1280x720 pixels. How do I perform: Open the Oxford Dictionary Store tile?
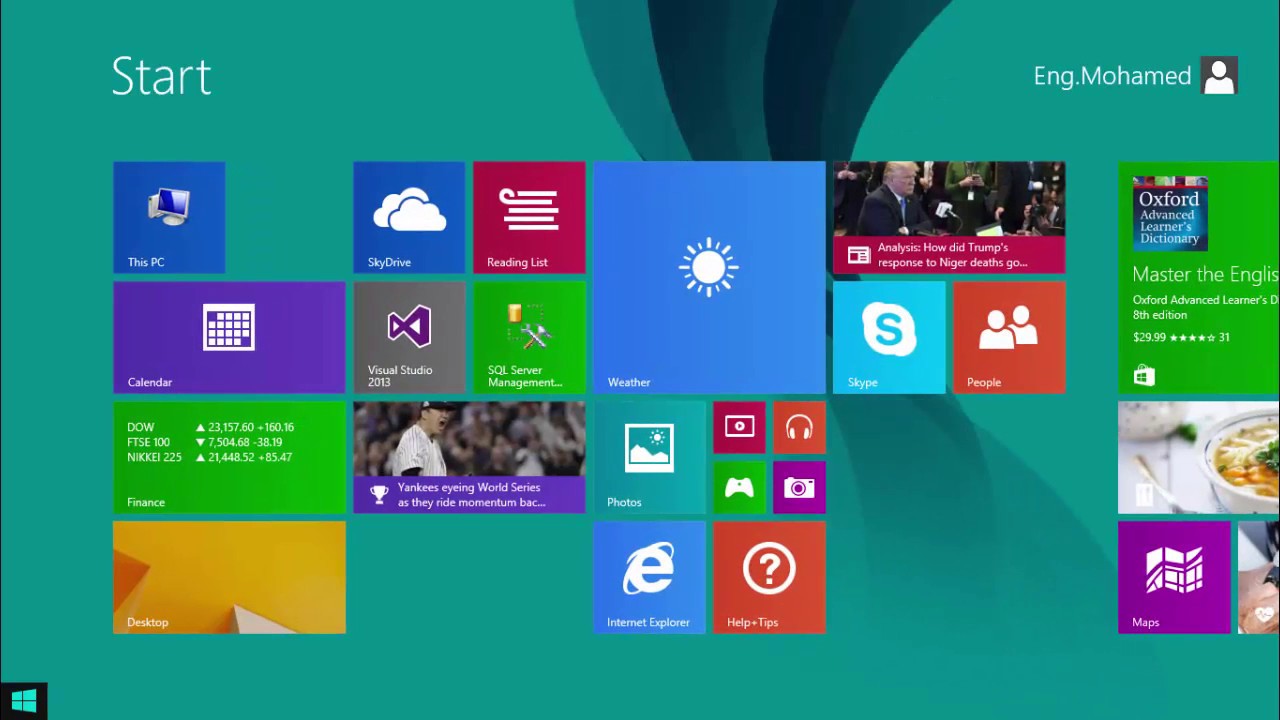1199,277
